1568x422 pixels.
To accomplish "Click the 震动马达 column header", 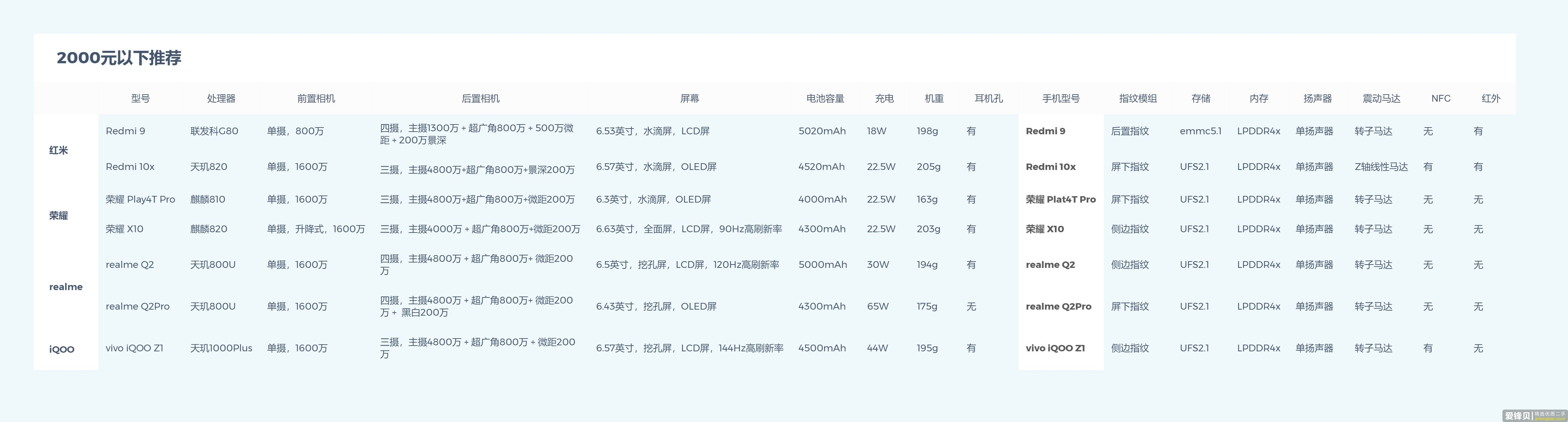I will [1381, 99].
